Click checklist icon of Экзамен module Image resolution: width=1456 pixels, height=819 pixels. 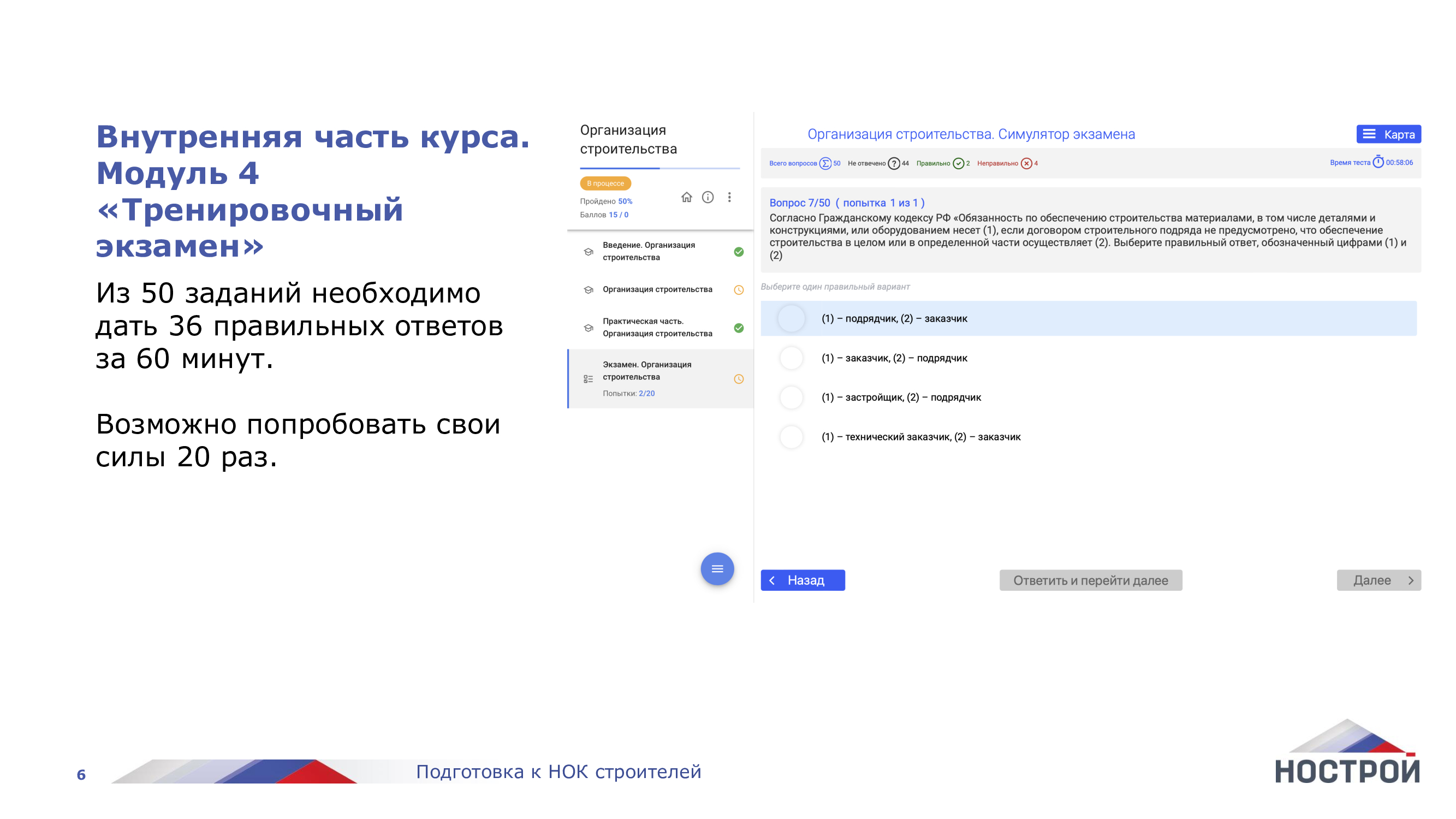point(589,379)
